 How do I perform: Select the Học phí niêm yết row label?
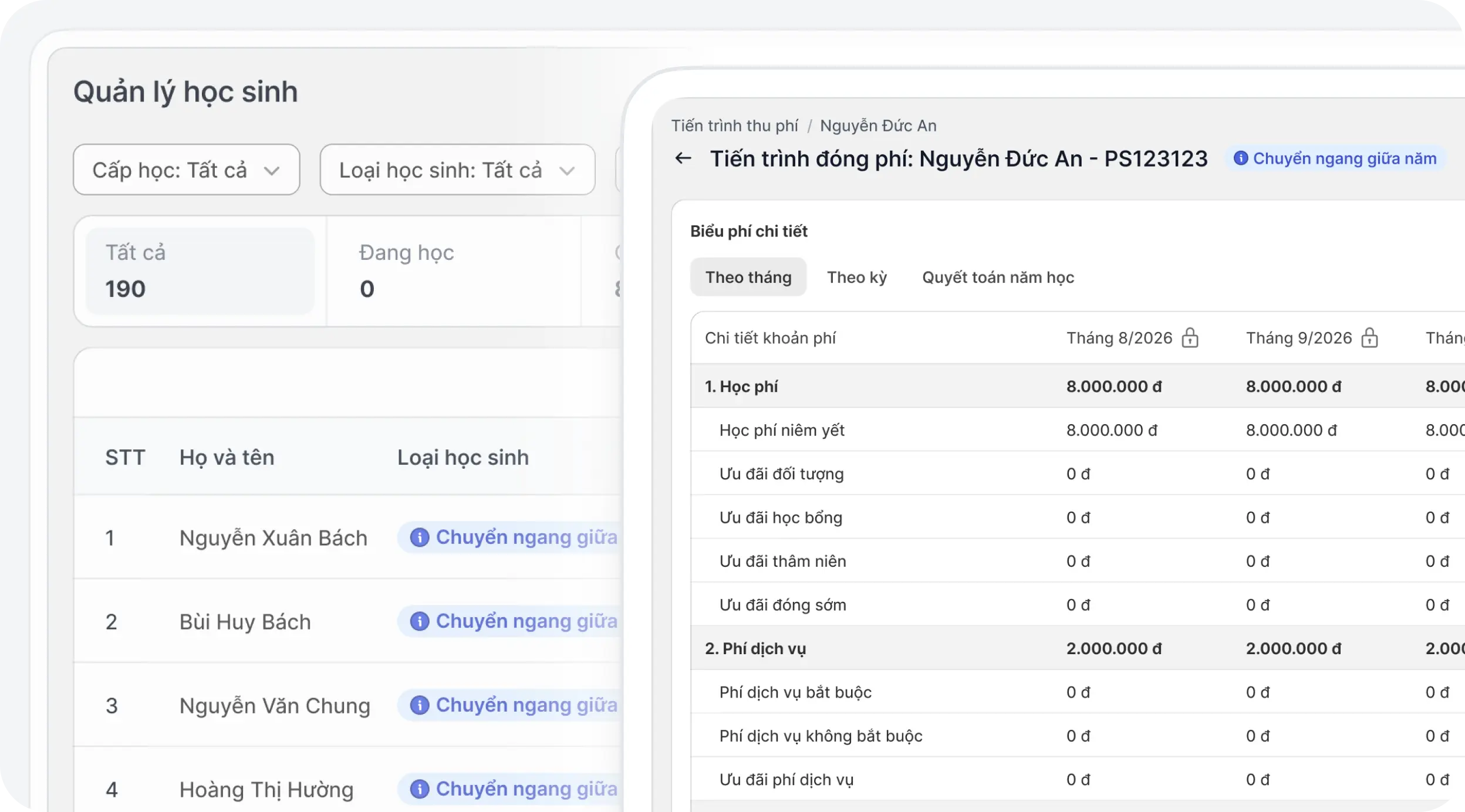click(x=782, y=430)
